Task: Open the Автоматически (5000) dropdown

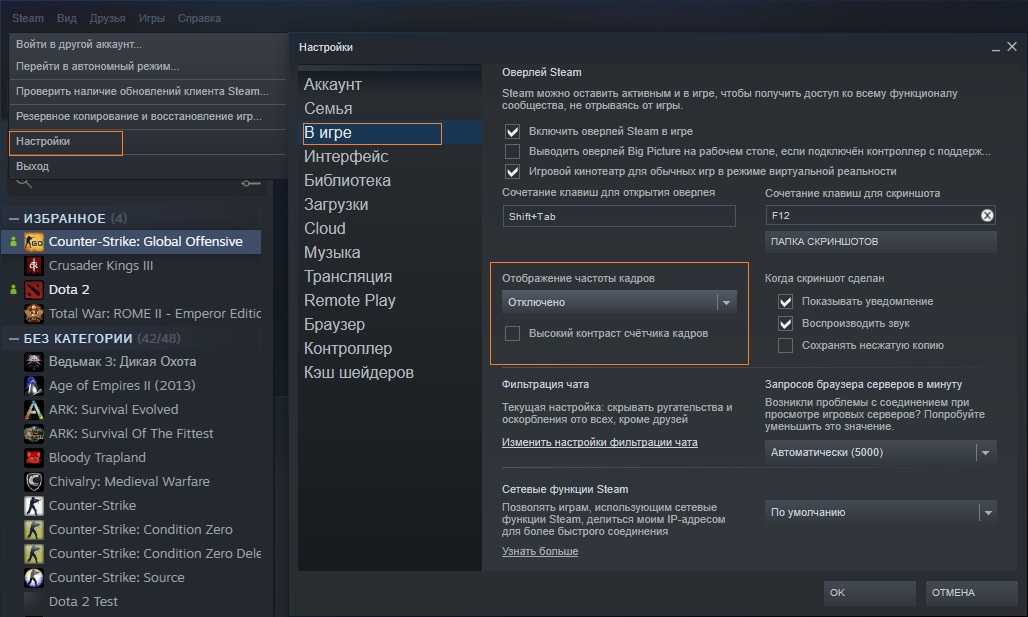Action: (x=880, y=452)
